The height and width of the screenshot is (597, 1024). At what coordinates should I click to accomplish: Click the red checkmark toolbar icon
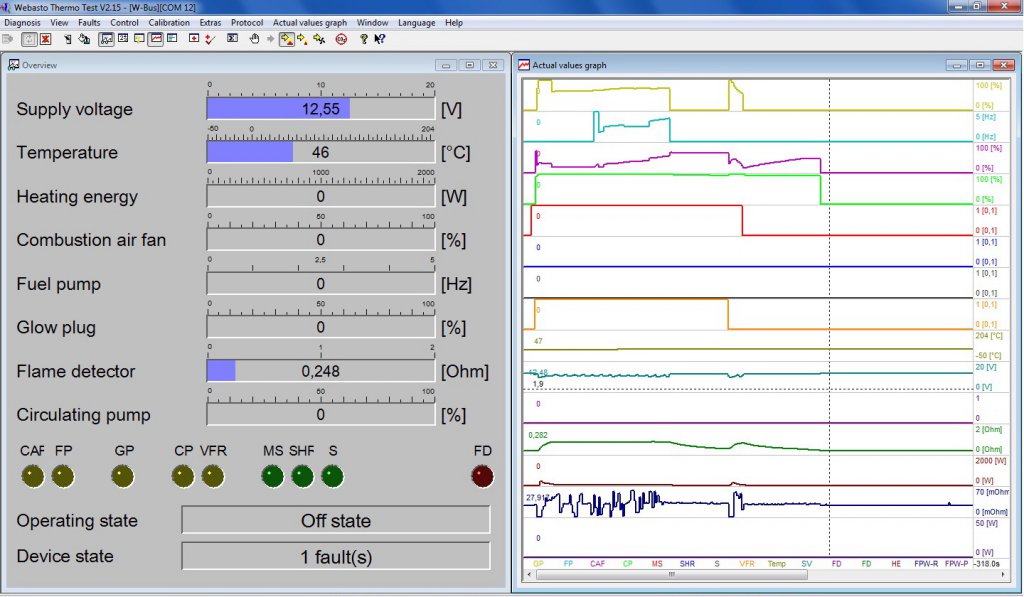[x=210, y=39]
